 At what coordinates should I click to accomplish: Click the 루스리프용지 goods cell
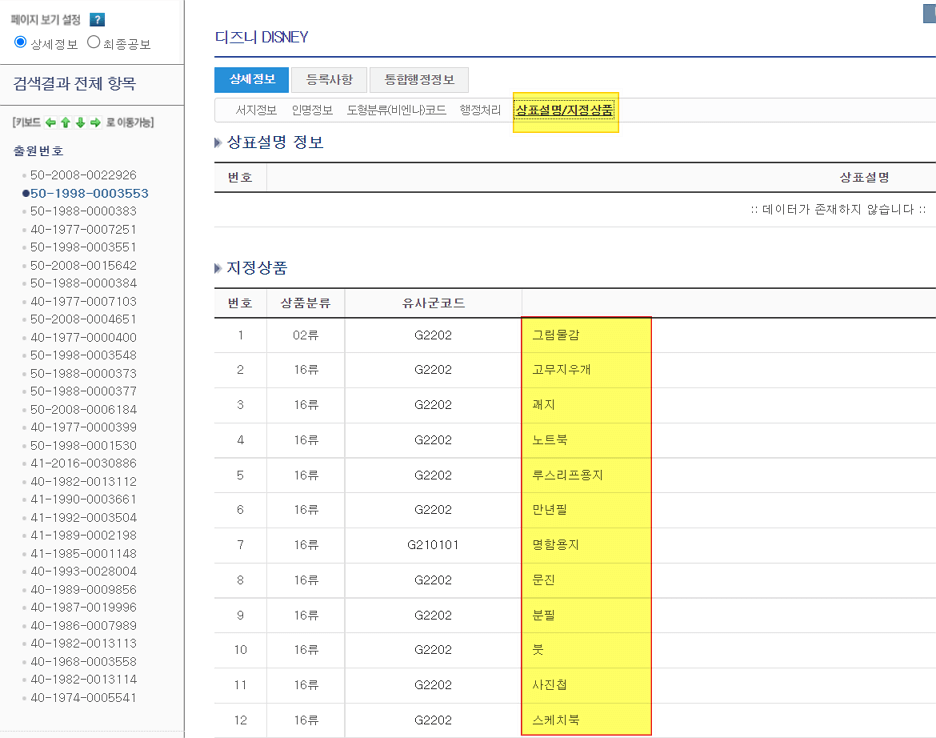(567, 475)
